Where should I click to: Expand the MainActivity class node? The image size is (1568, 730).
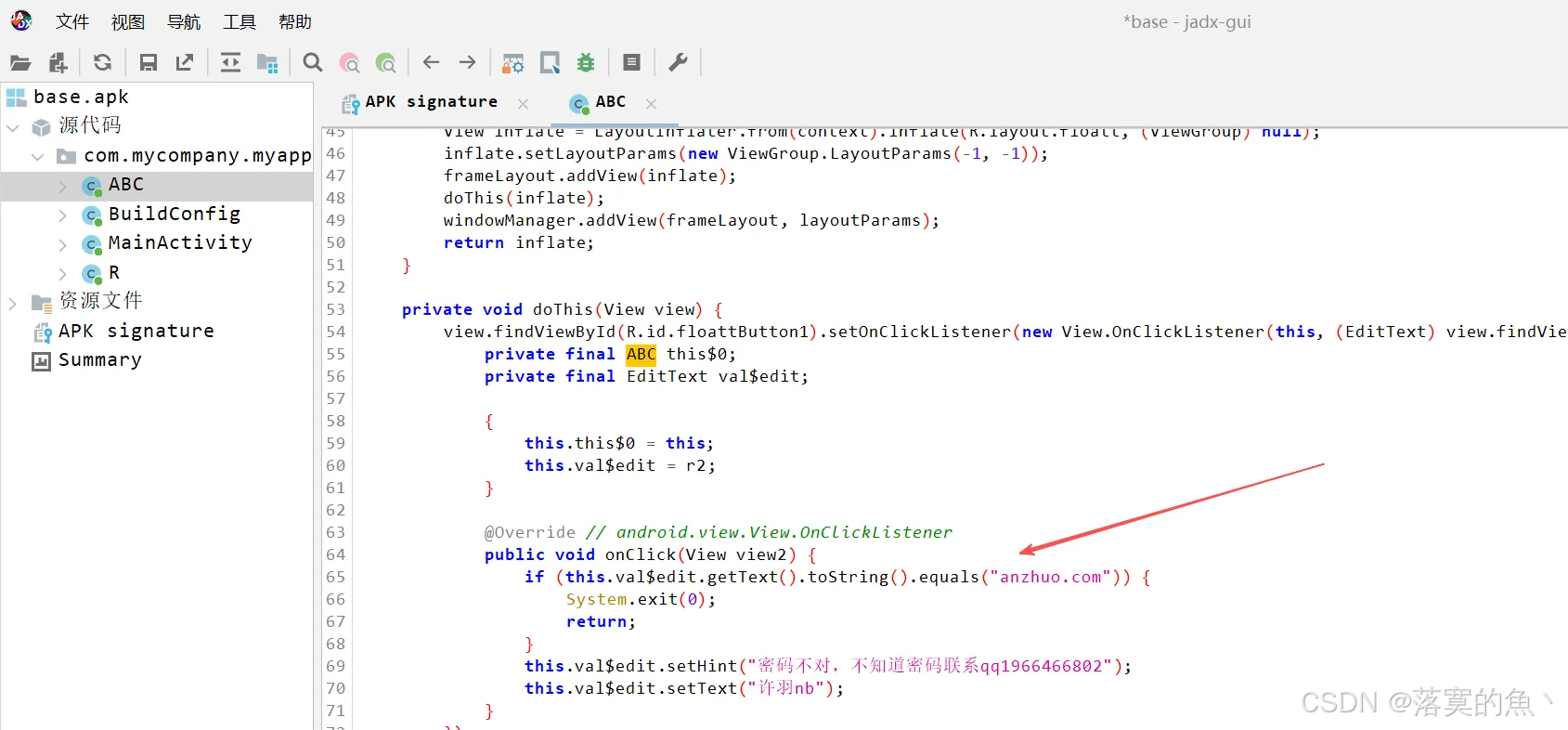pos(63,245)
